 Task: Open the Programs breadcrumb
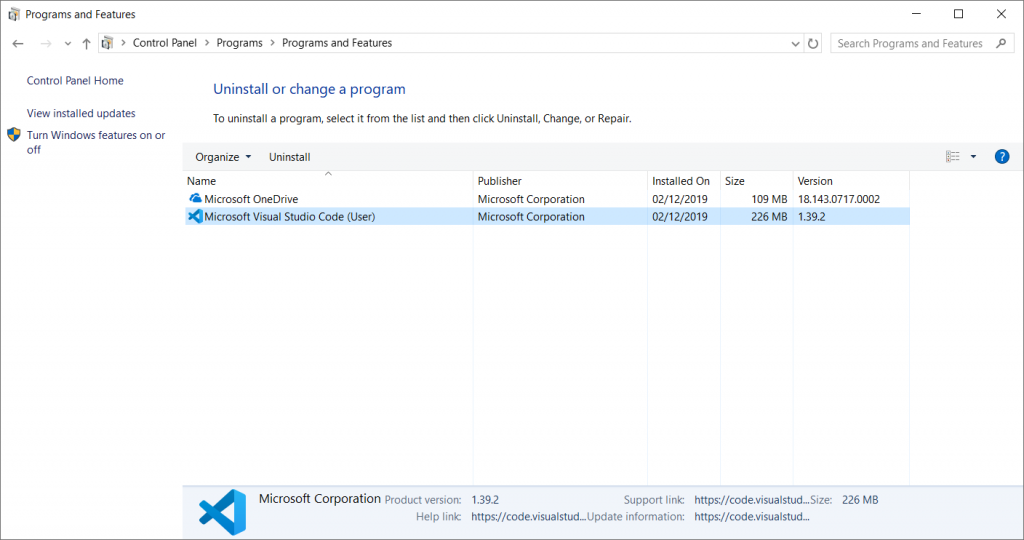tap(240, 43)
